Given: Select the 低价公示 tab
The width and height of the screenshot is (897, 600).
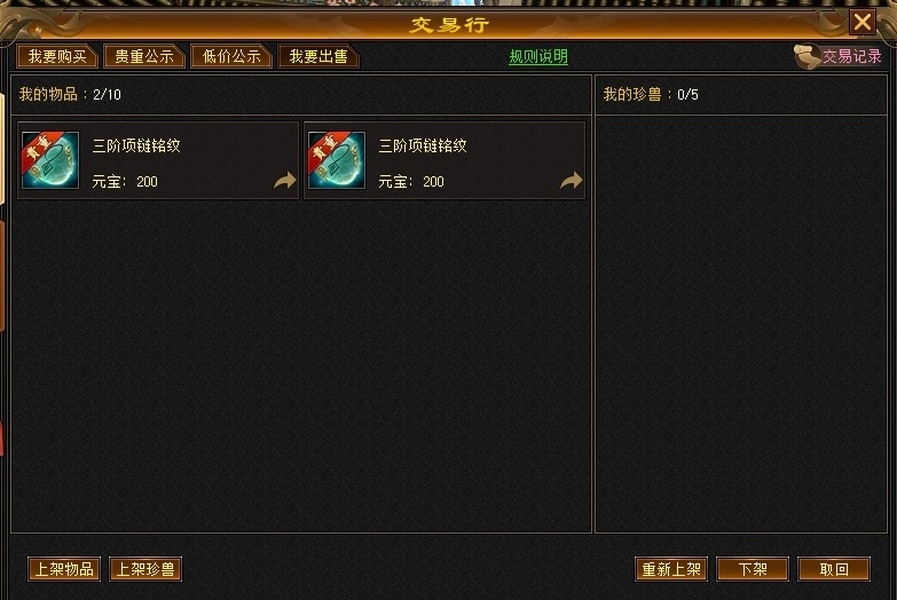Looking at the screenshot, I should (x=231, y=57).
